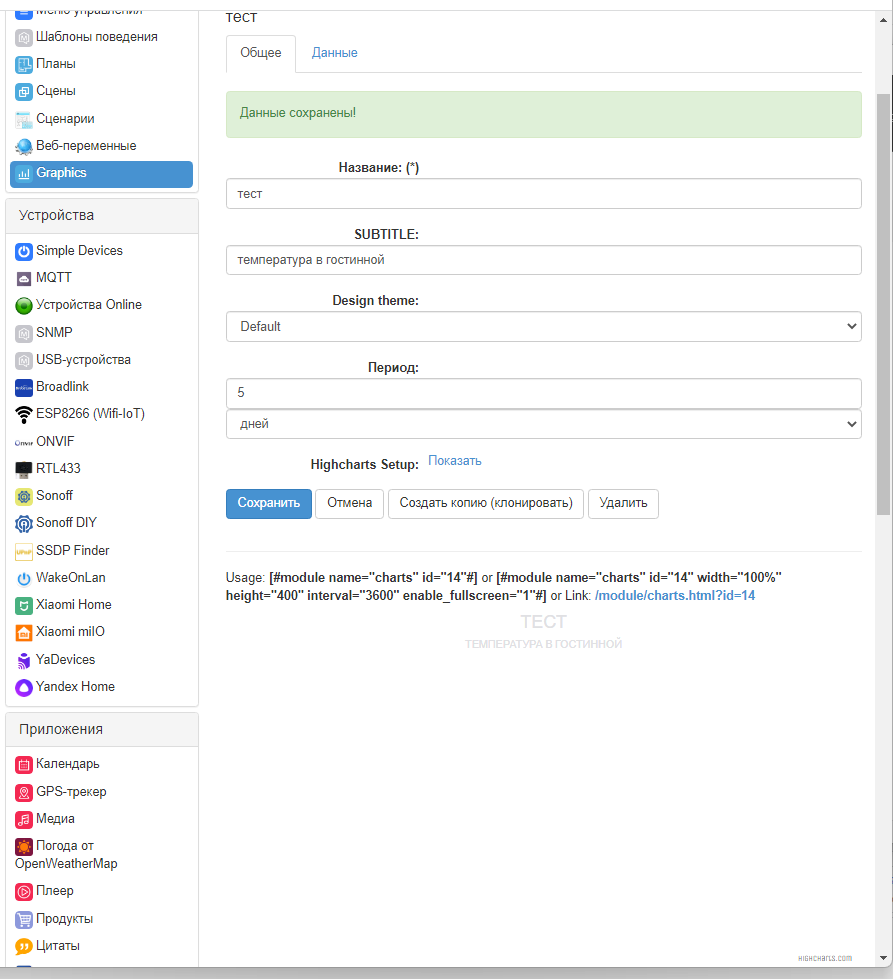This screenshot has width=893, height=979.
Task: Open the Sonoff DIY icon
Action: click(x=24, y=524)
